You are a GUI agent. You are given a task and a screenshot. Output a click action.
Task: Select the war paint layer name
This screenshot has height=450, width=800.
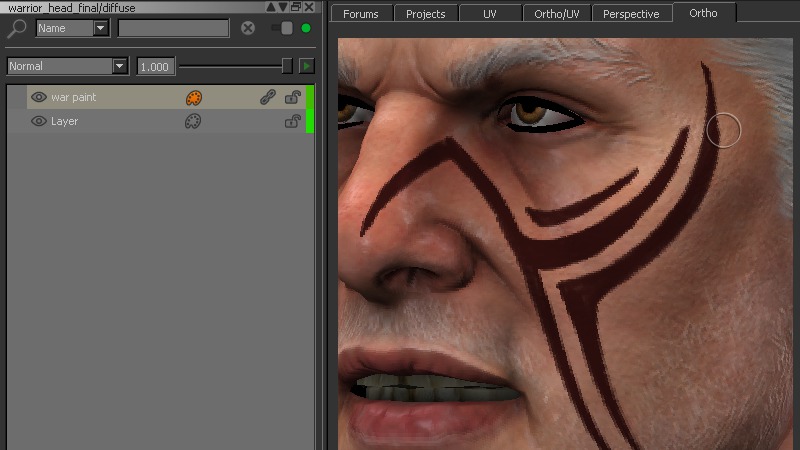pos(73,97)
